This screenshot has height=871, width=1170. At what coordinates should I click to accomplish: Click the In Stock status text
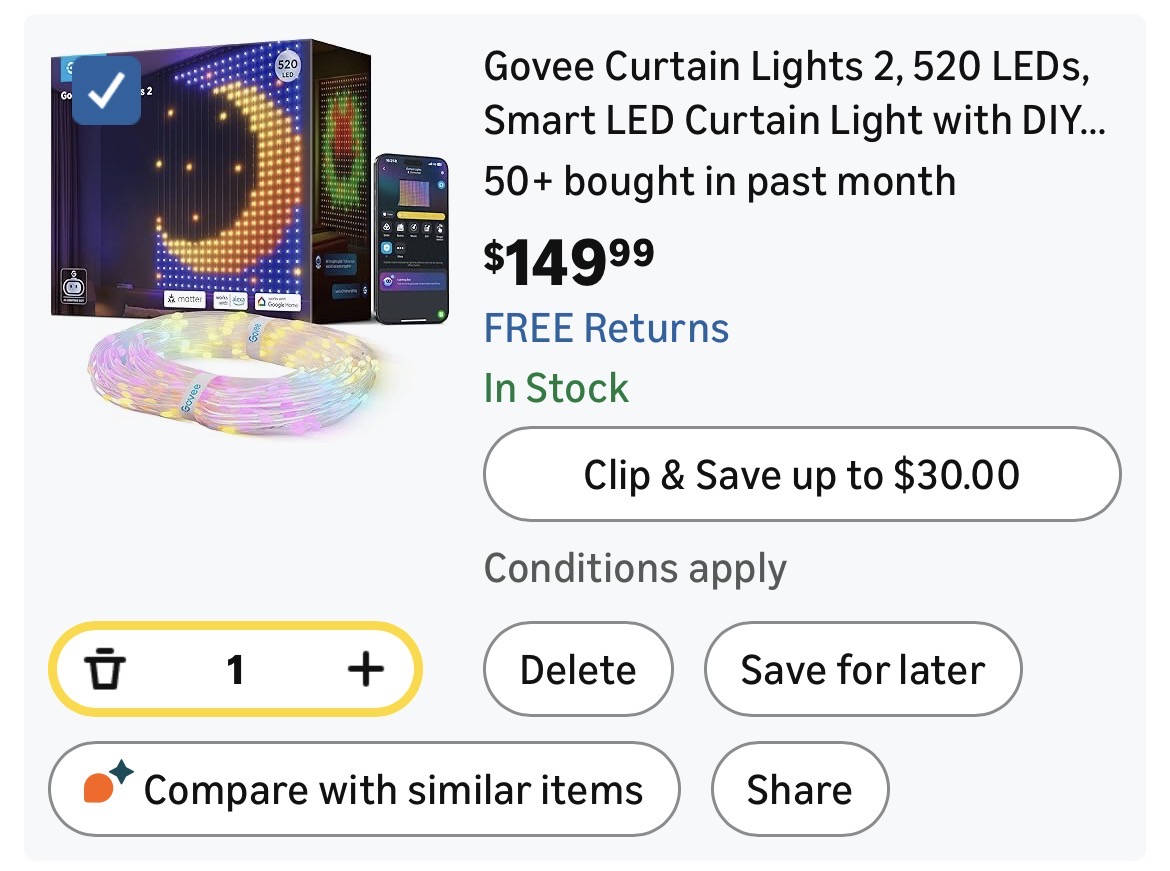(556, 388)
